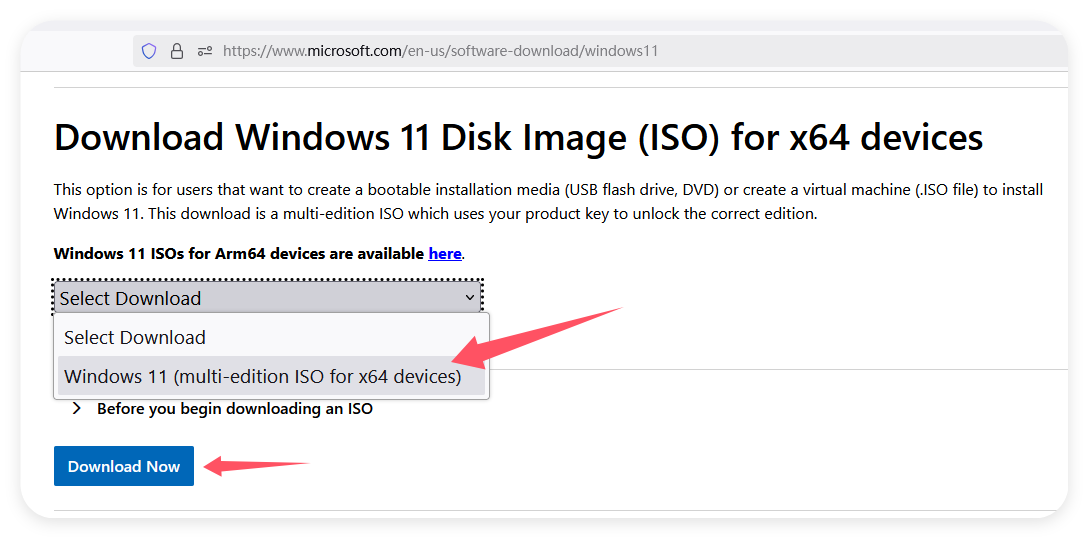Click empty space right of the URL
The height and width of the screenshot is (538, 1088).
(x=860, y=51)
